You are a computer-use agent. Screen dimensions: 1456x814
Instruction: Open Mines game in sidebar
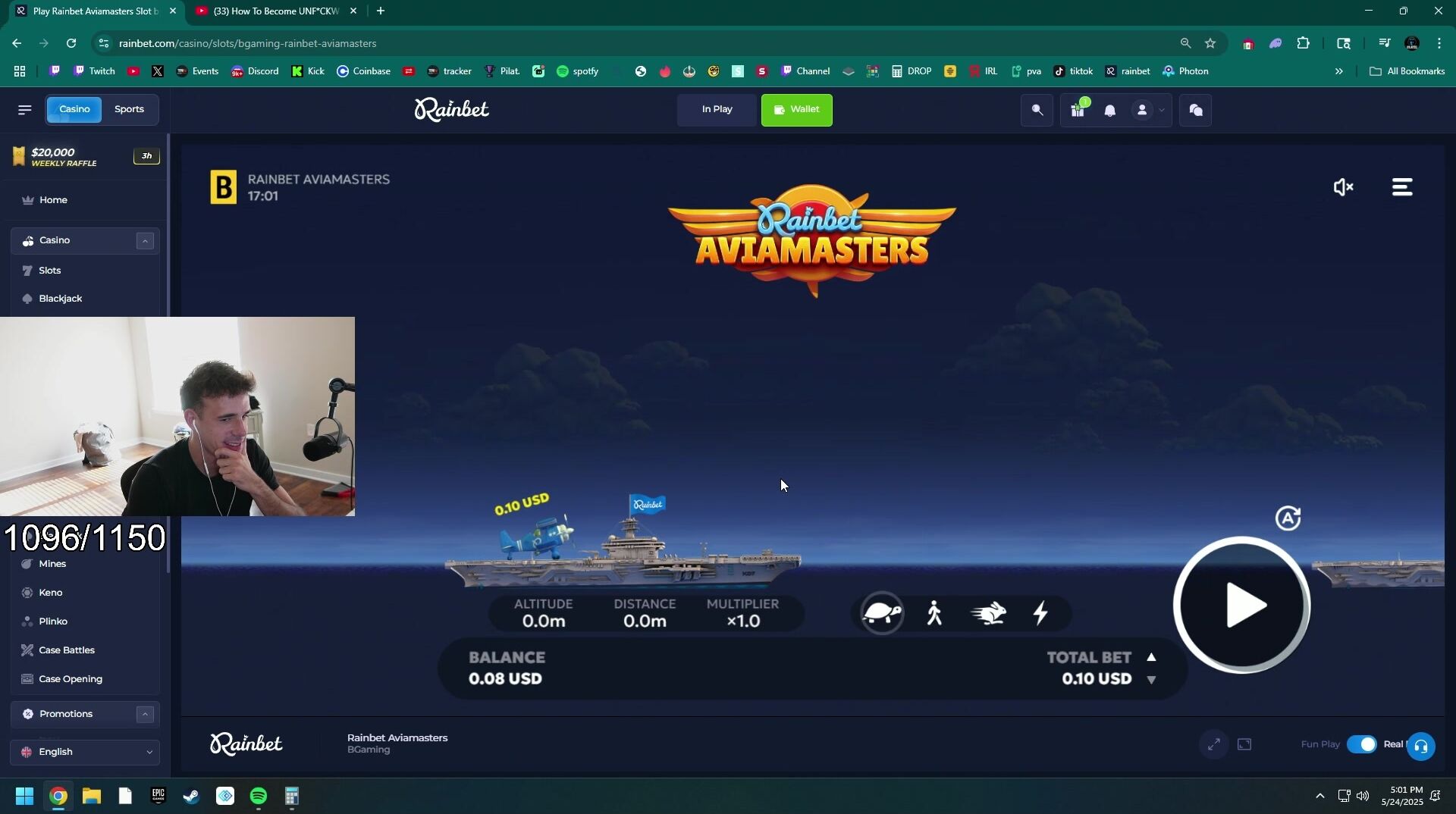(52, 564)
